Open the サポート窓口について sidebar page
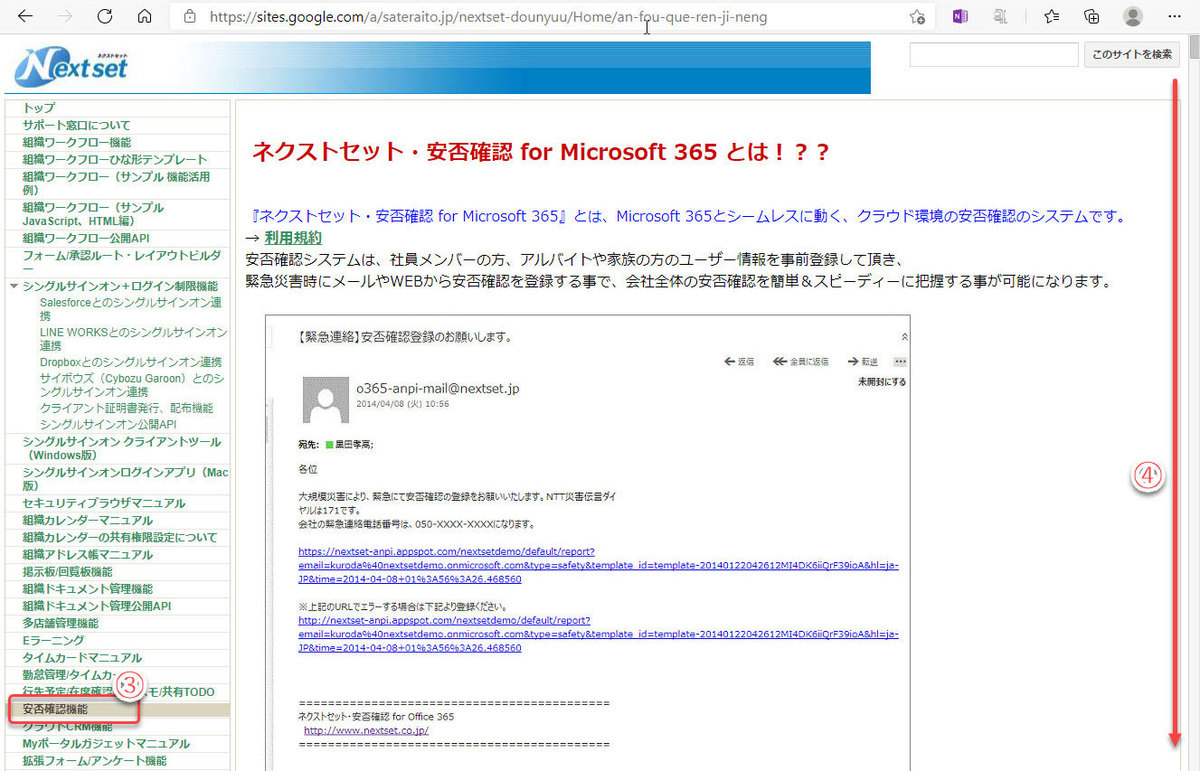The height and width of the screenshot is (771, 1200). 77,125
